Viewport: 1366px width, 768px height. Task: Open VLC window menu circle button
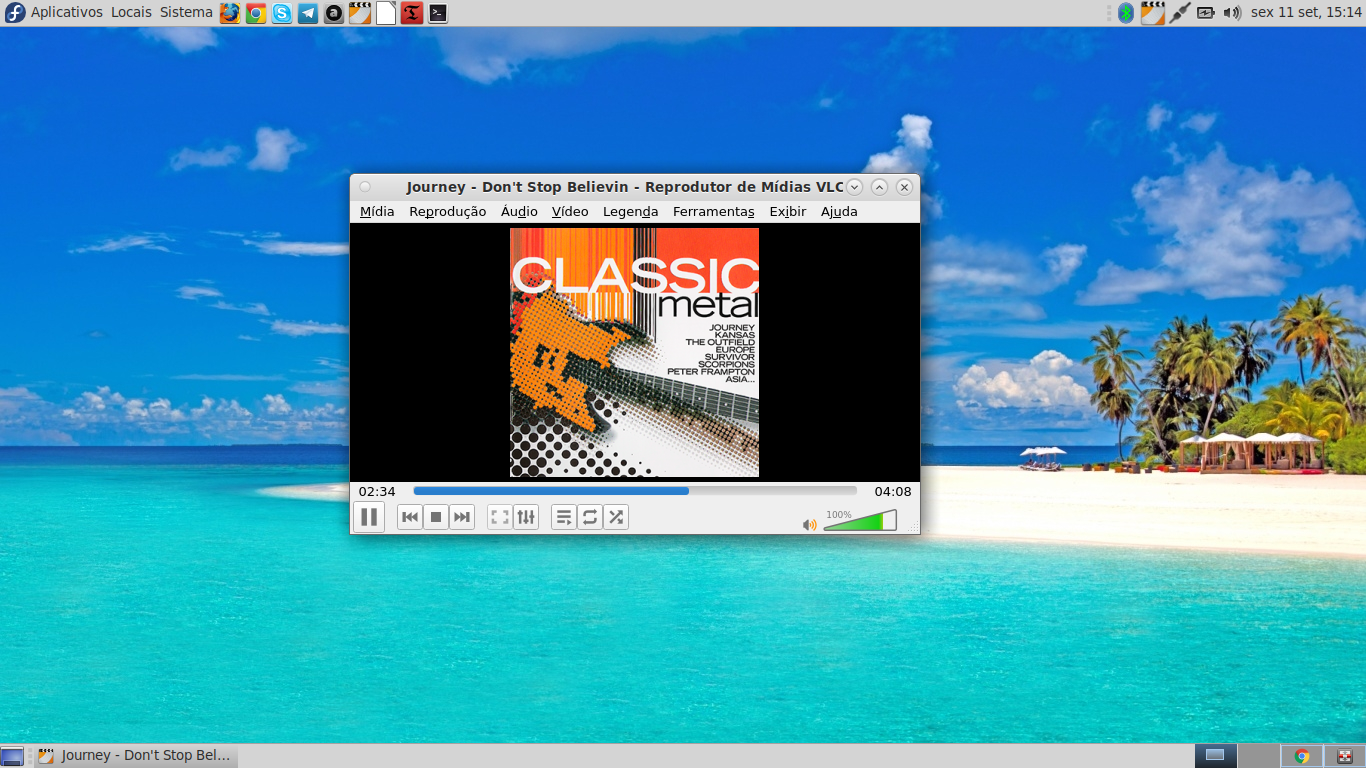click(365, 186)
